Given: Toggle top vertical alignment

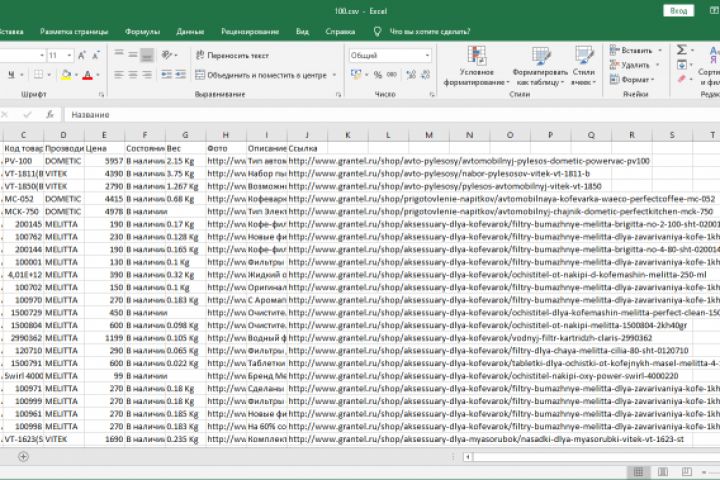Looking at the screenshot, I should 118,55.
